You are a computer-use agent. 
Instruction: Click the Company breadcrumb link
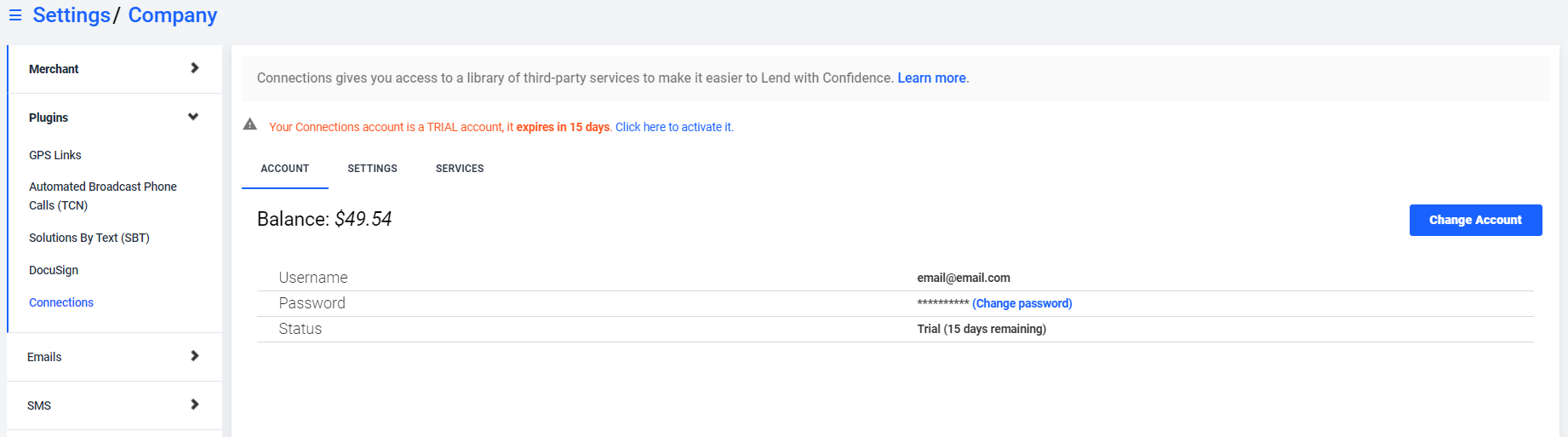[x=173, y=15]
